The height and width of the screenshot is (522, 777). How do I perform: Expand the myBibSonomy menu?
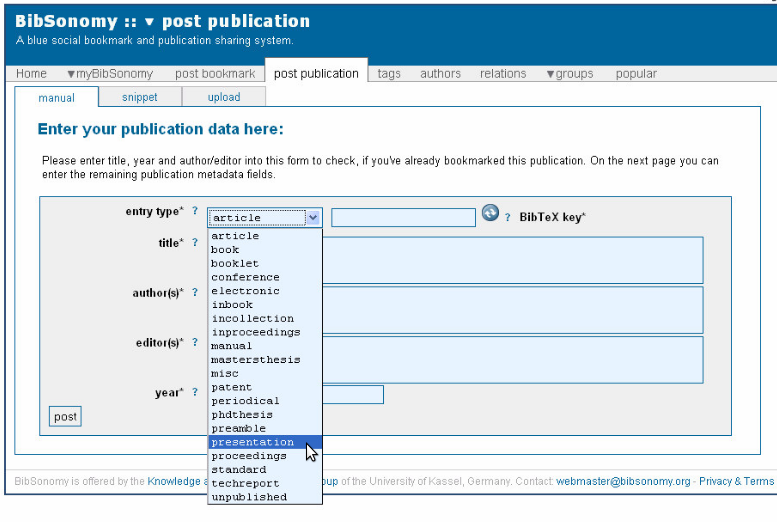click(110, 73)
